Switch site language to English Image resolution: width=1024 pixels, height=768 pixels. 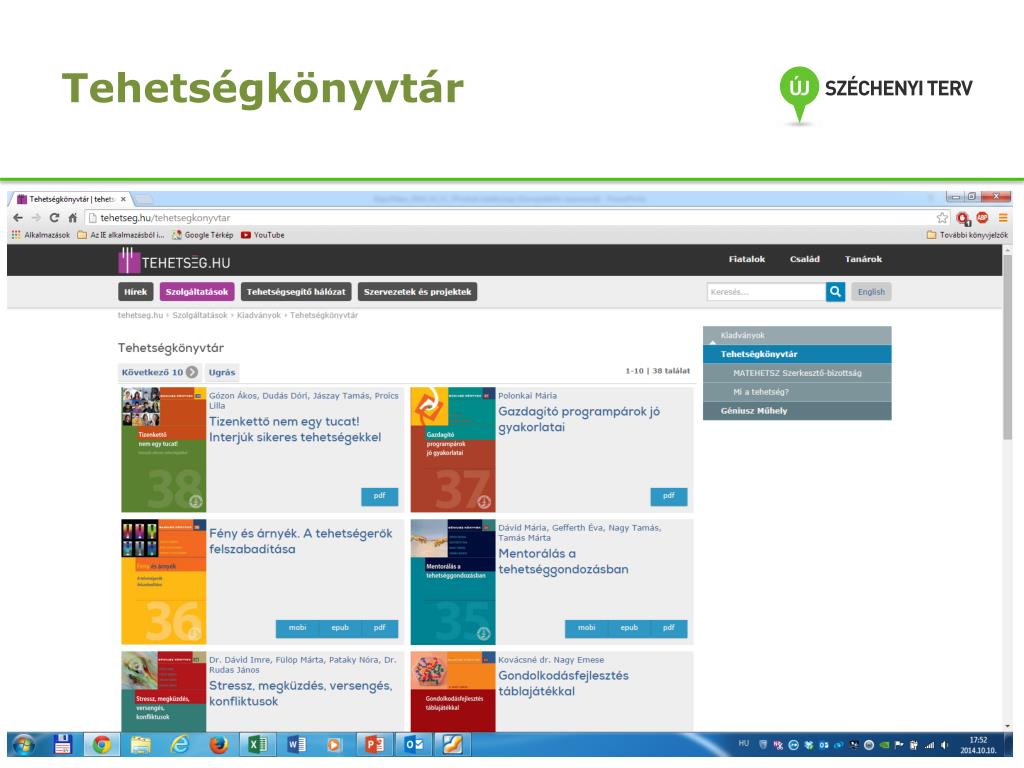871,292
